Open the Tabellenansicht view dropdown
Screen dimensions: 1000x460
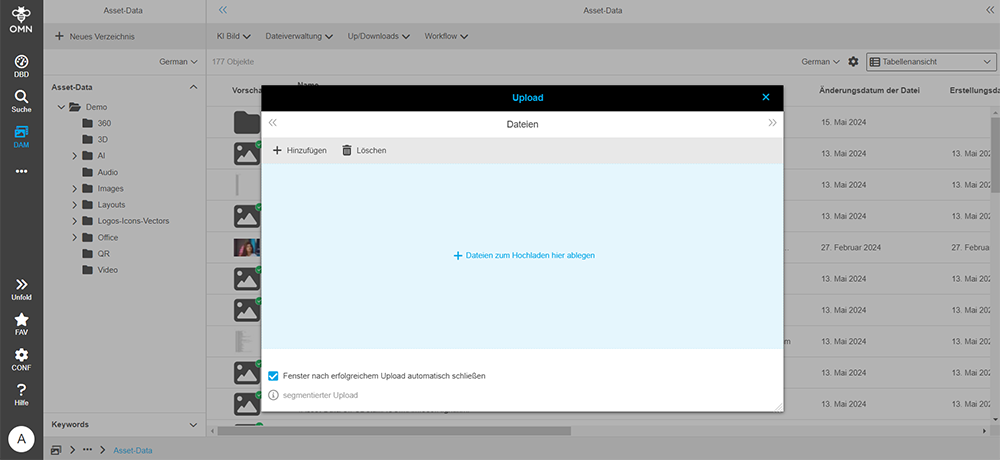click(x=930, y=62)
